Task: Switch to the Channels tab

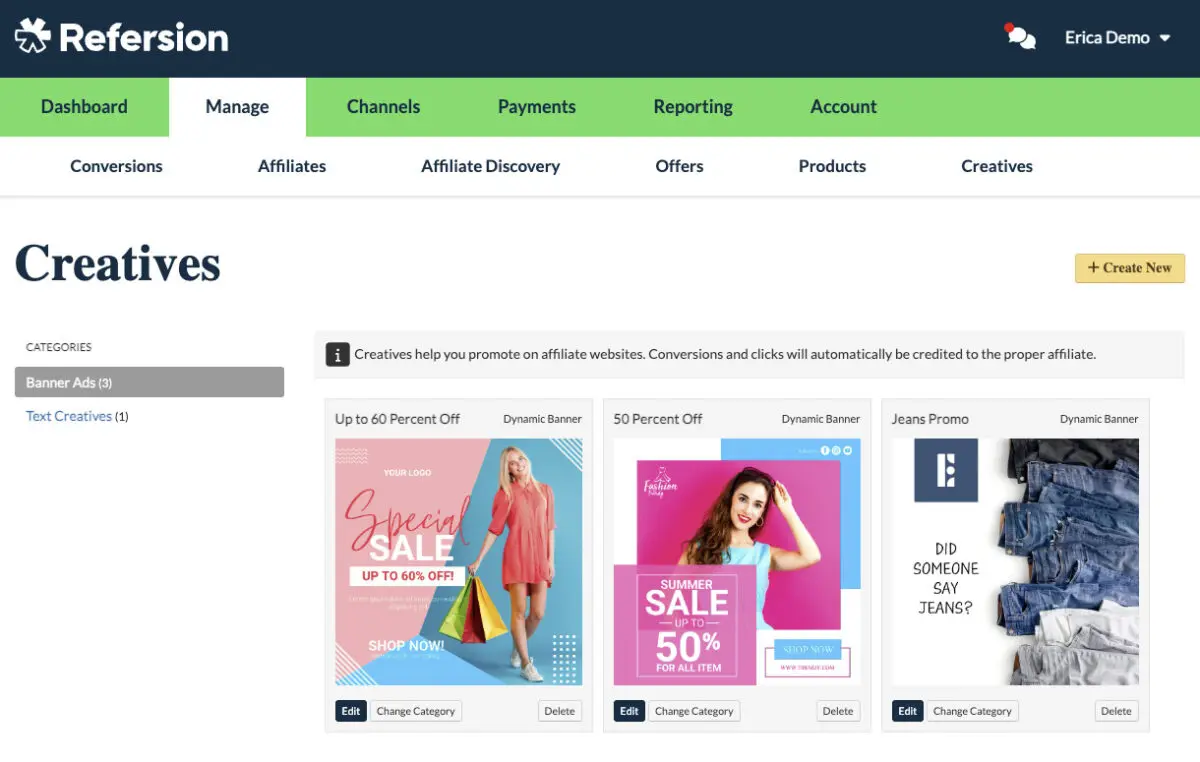Action: coord(383,107)
